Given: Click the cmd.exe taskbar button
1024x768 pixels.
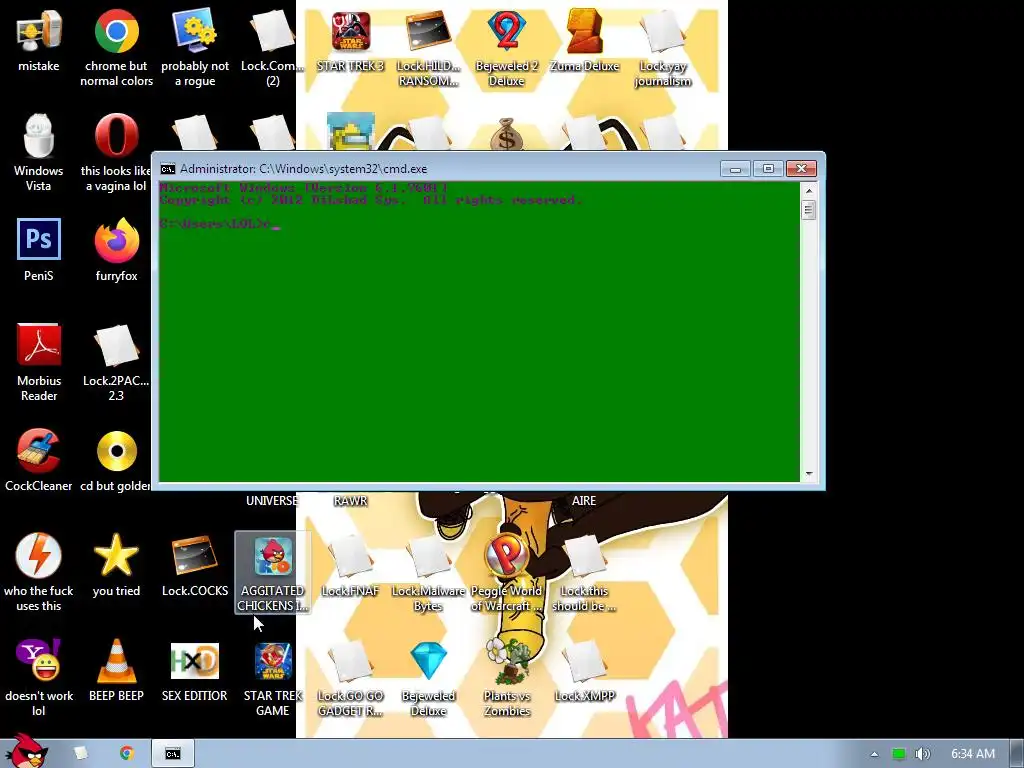Looking at the screenshot, I should [172, 754].
